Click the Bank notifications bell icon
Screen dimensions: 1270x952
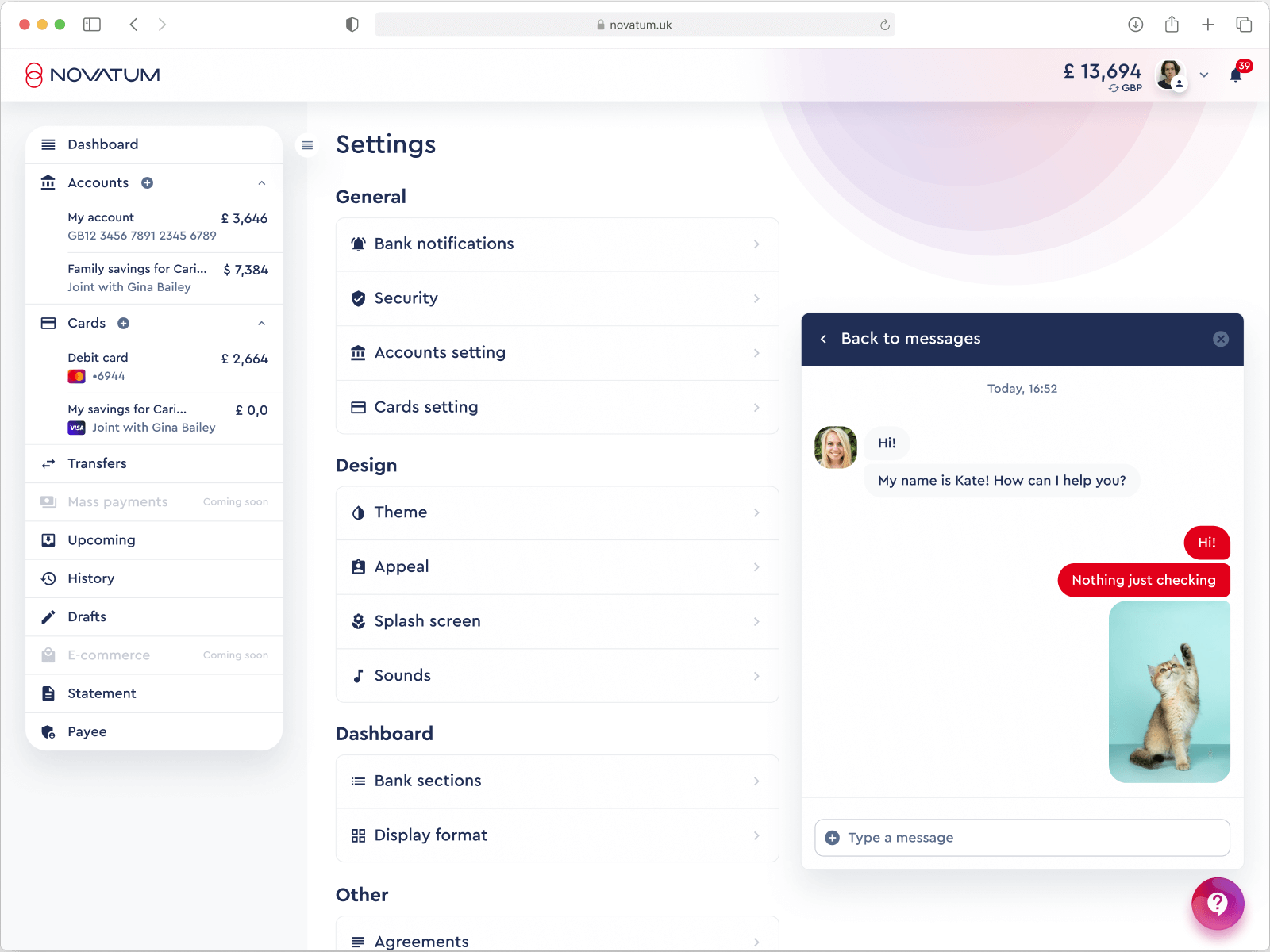tap(358, 244)
